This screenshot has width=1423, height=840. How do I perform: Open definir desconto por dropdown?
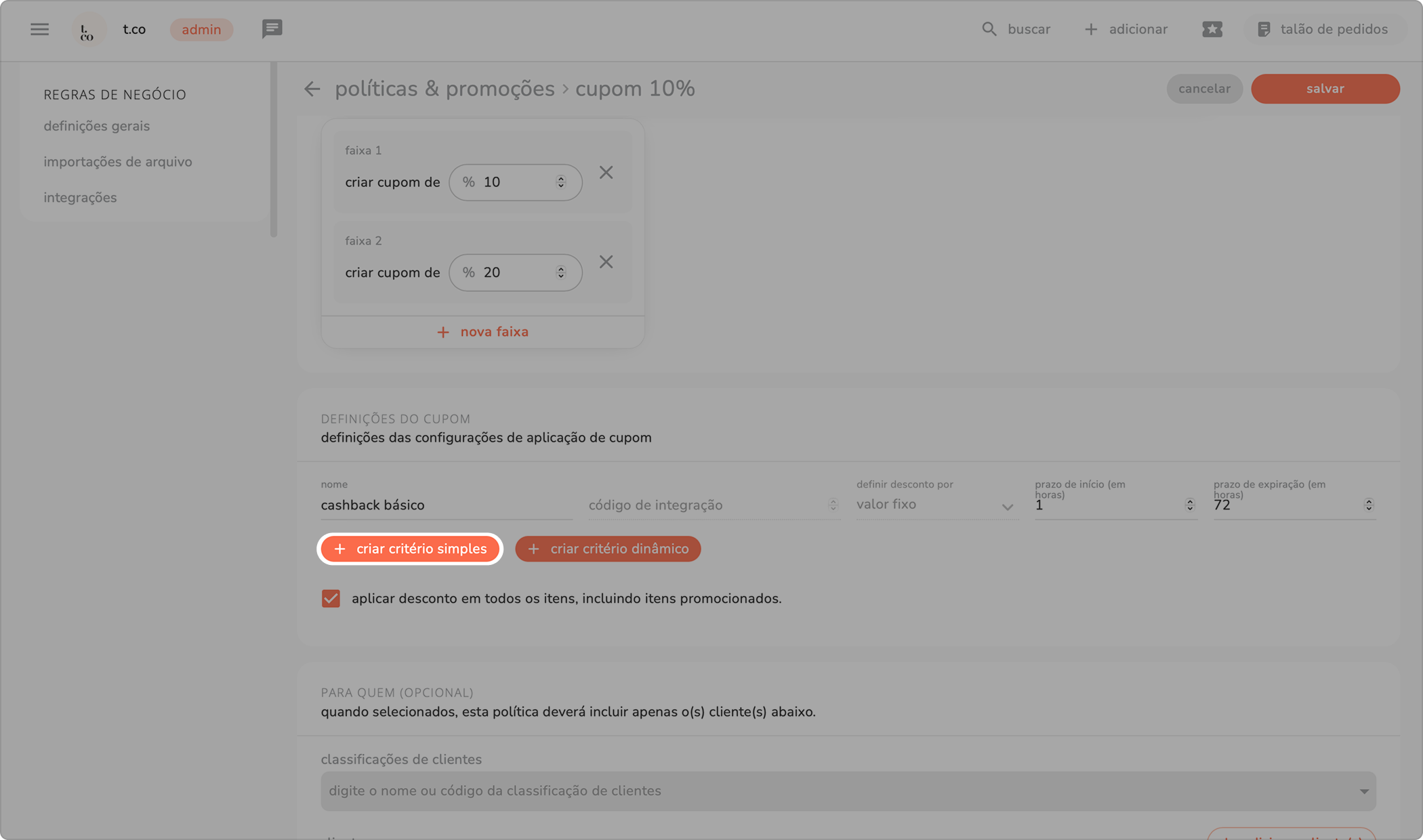(935, 505)
